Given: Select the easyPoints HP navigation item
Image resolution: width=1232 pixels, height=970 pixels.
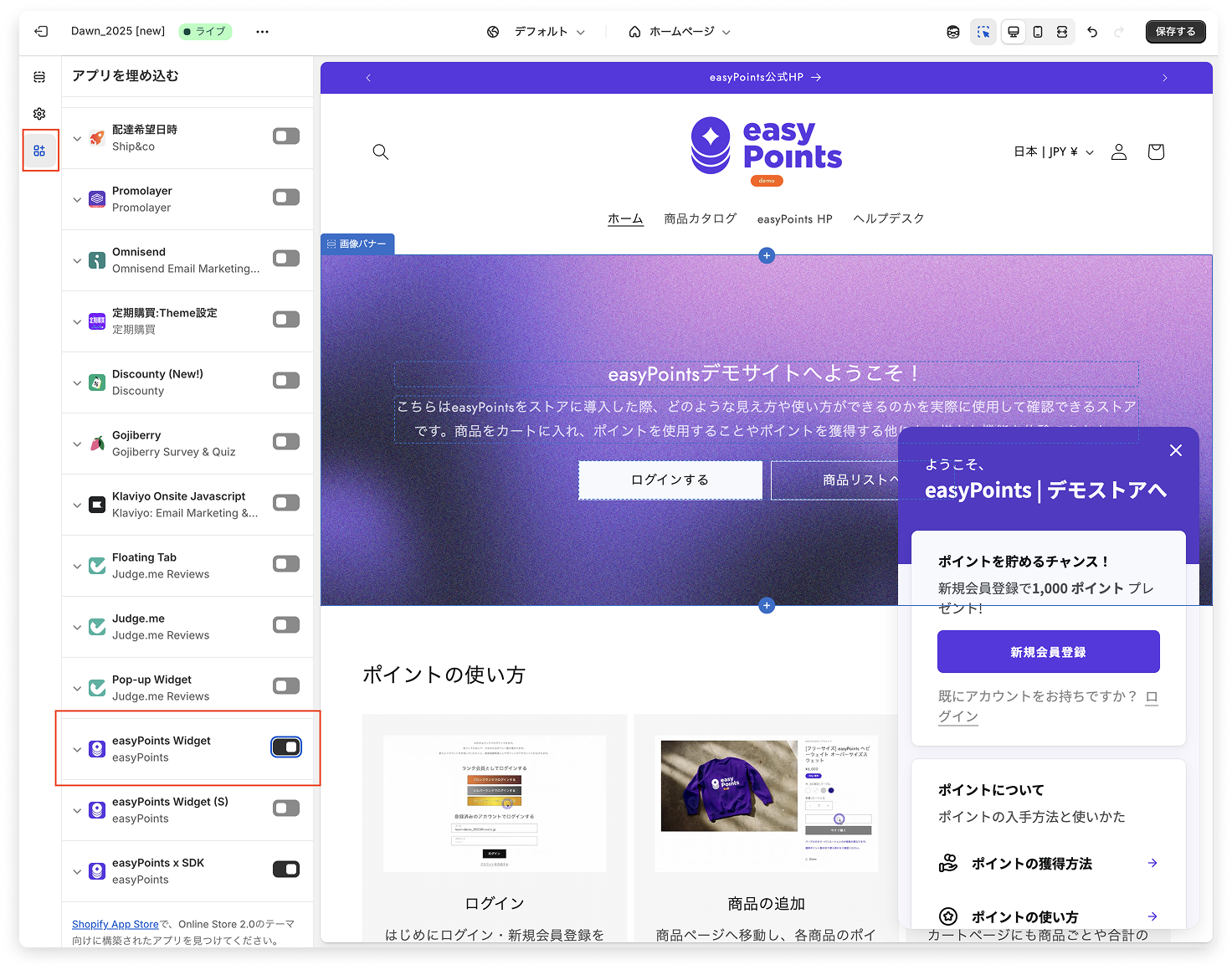Looking at the screenshot, I should pyautogui.click(x=795, y=219).
